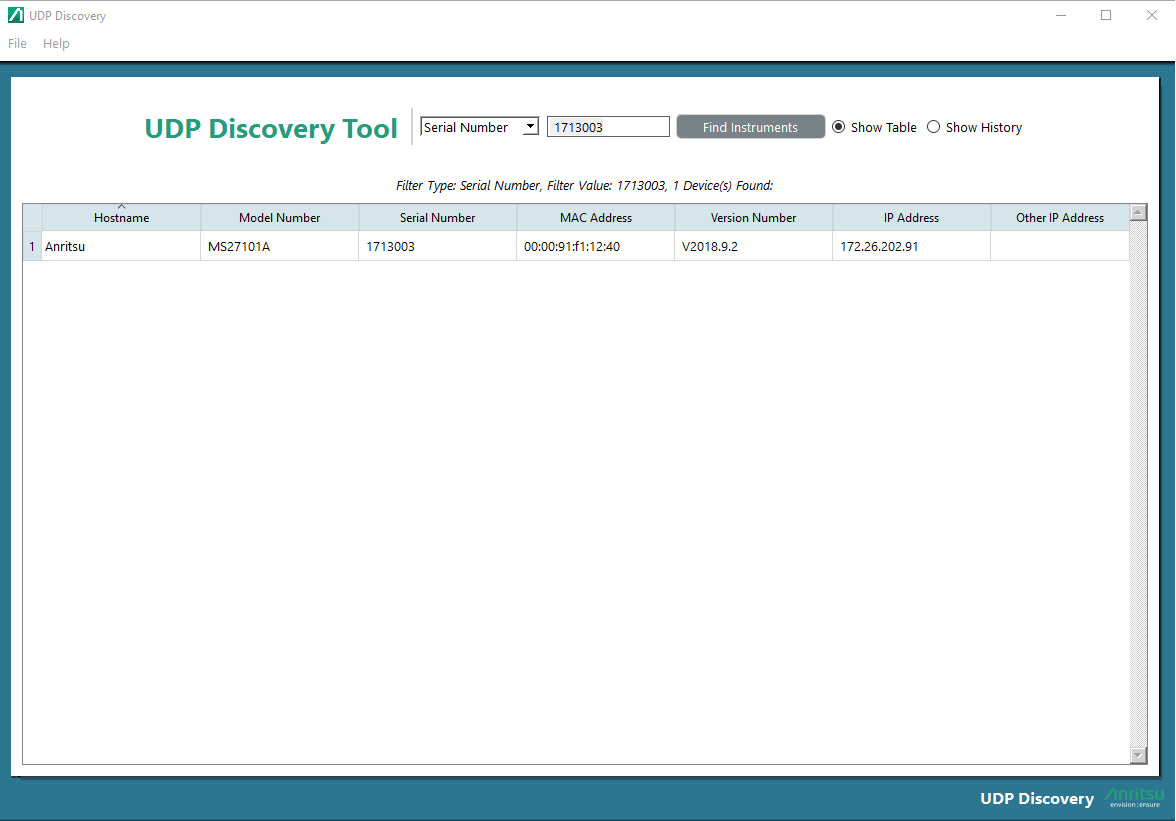Click the Find Instruments button
1176x821 pixels.
coord(750,127)
